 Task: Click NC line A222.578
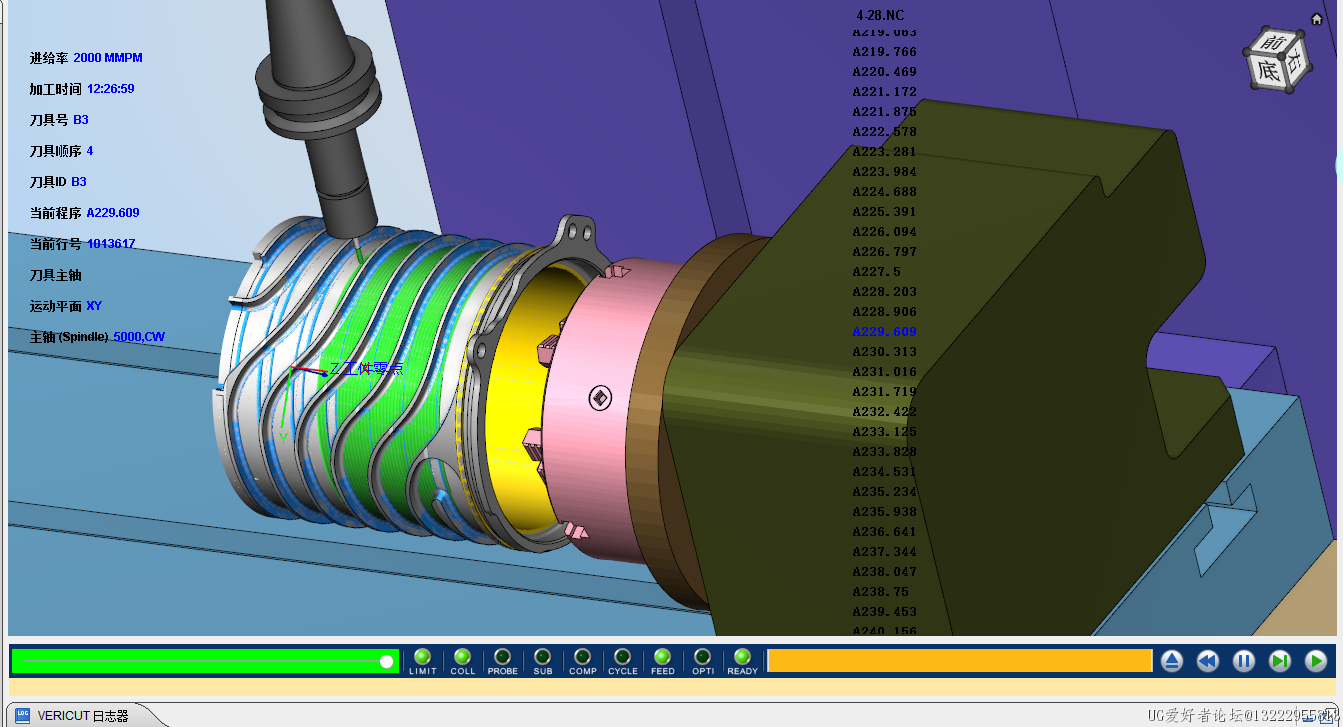(x=884, y=132)
